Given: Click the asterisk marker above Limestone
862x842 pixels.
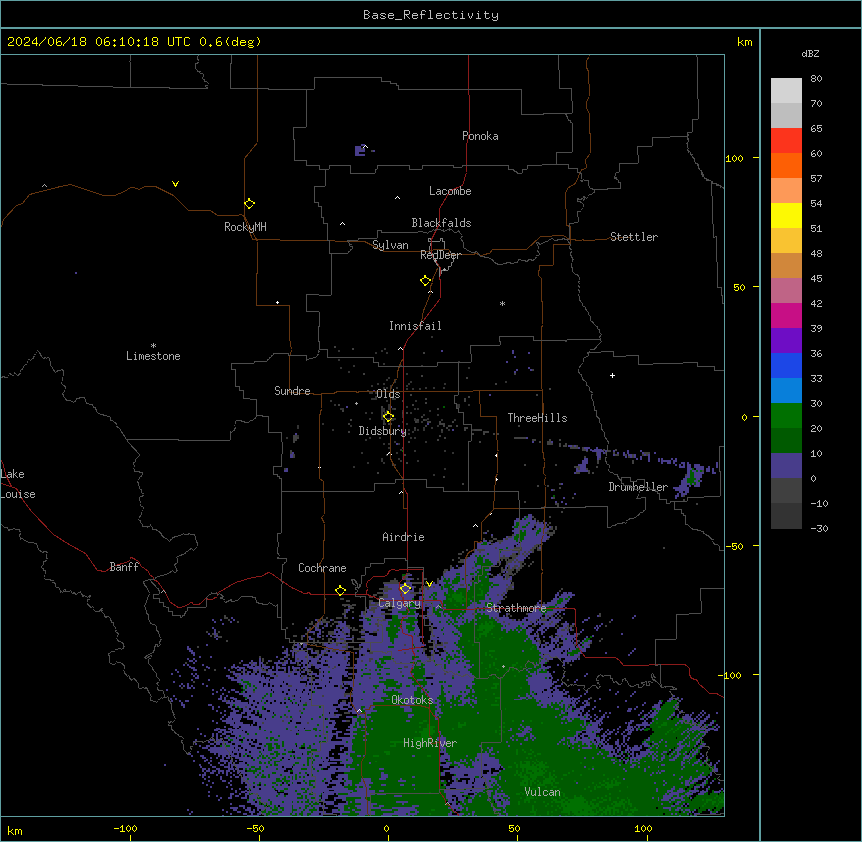Looking at the screenshot, I should (153, 346).
